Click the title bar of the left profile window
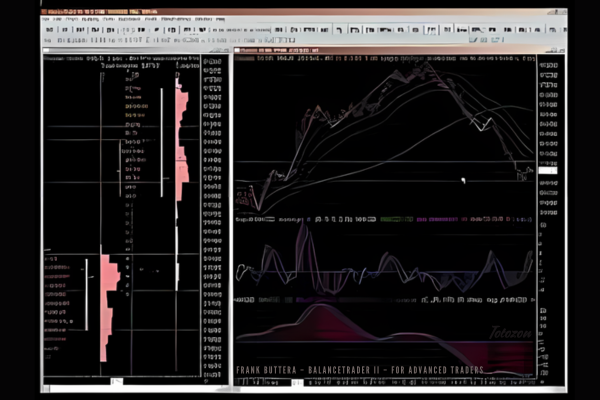The height and width of the screenshot is (400, 600). point(130,50)
